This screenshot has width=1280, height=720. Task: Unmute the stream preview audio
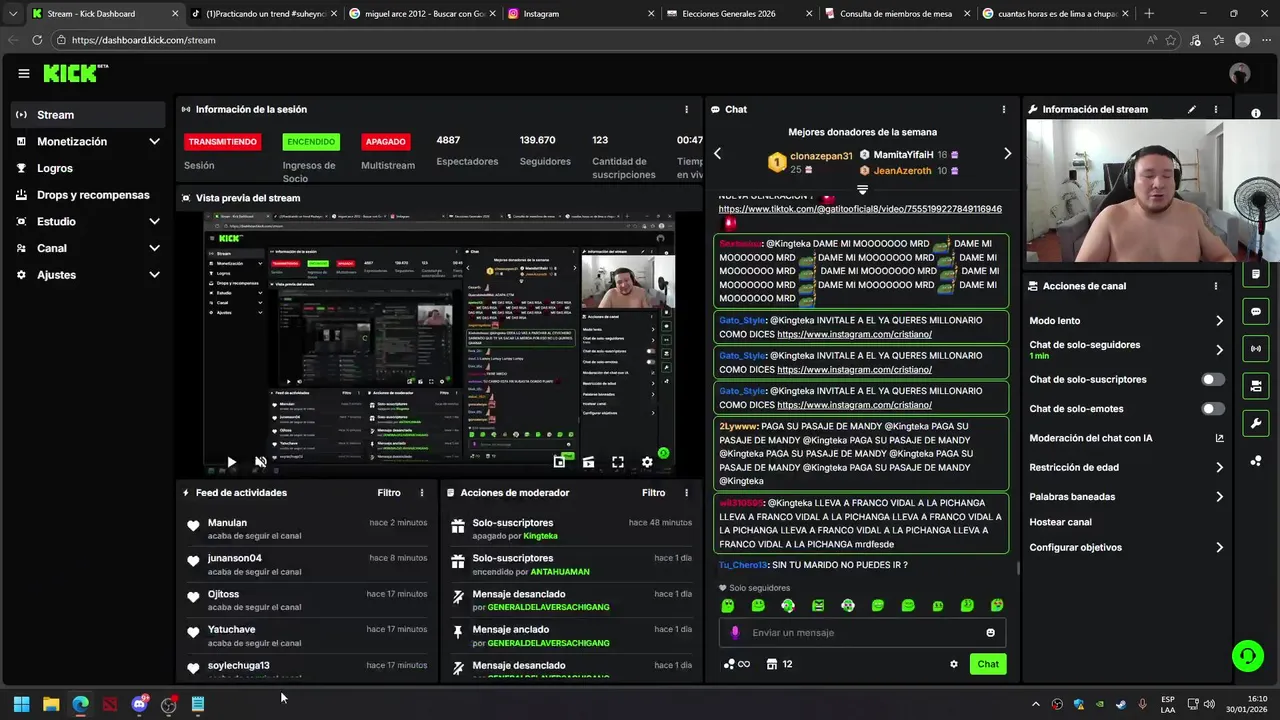pos(260,462)
